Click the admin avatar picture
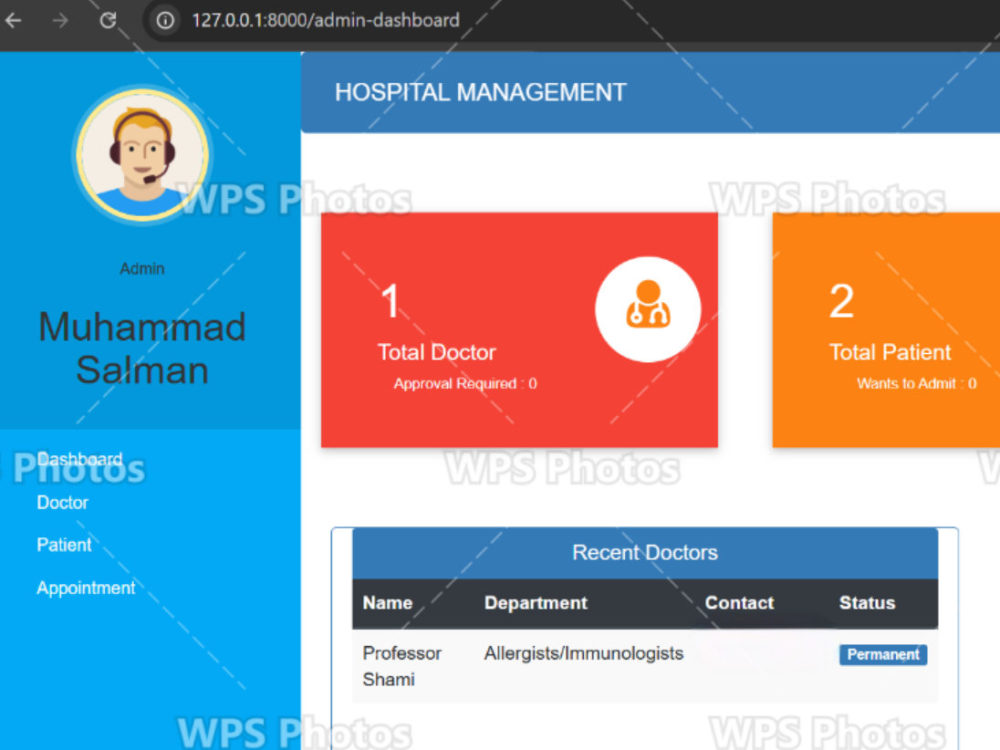Viewport: 1000px width, 750px height. click(x=142, y=155)
